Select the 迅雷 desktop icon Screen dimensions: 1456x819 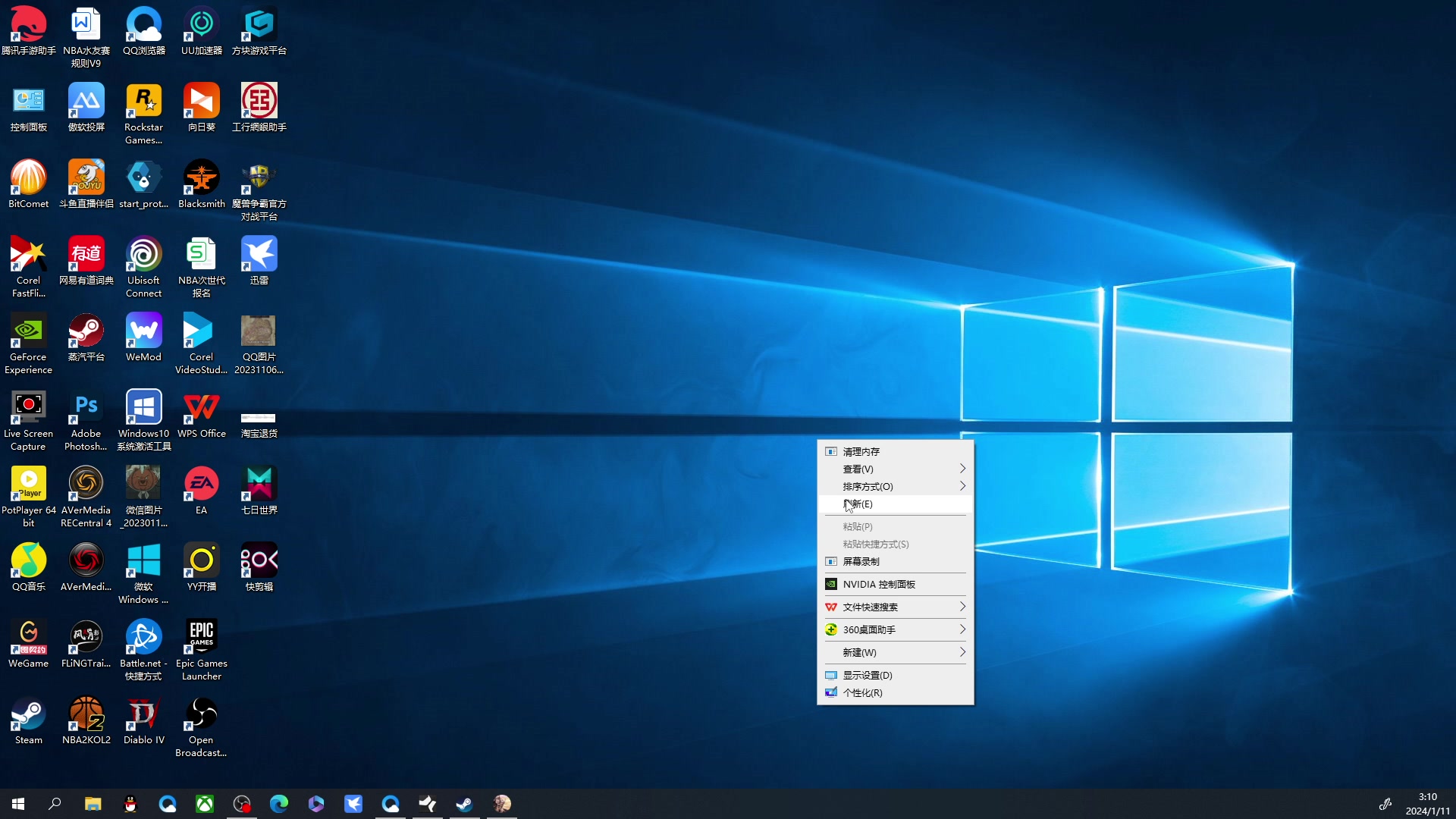[x=259, y=261]
